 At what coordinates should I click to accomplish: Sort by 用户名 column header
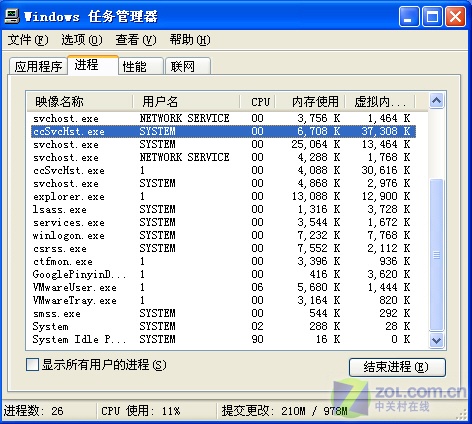pos(186,101)
